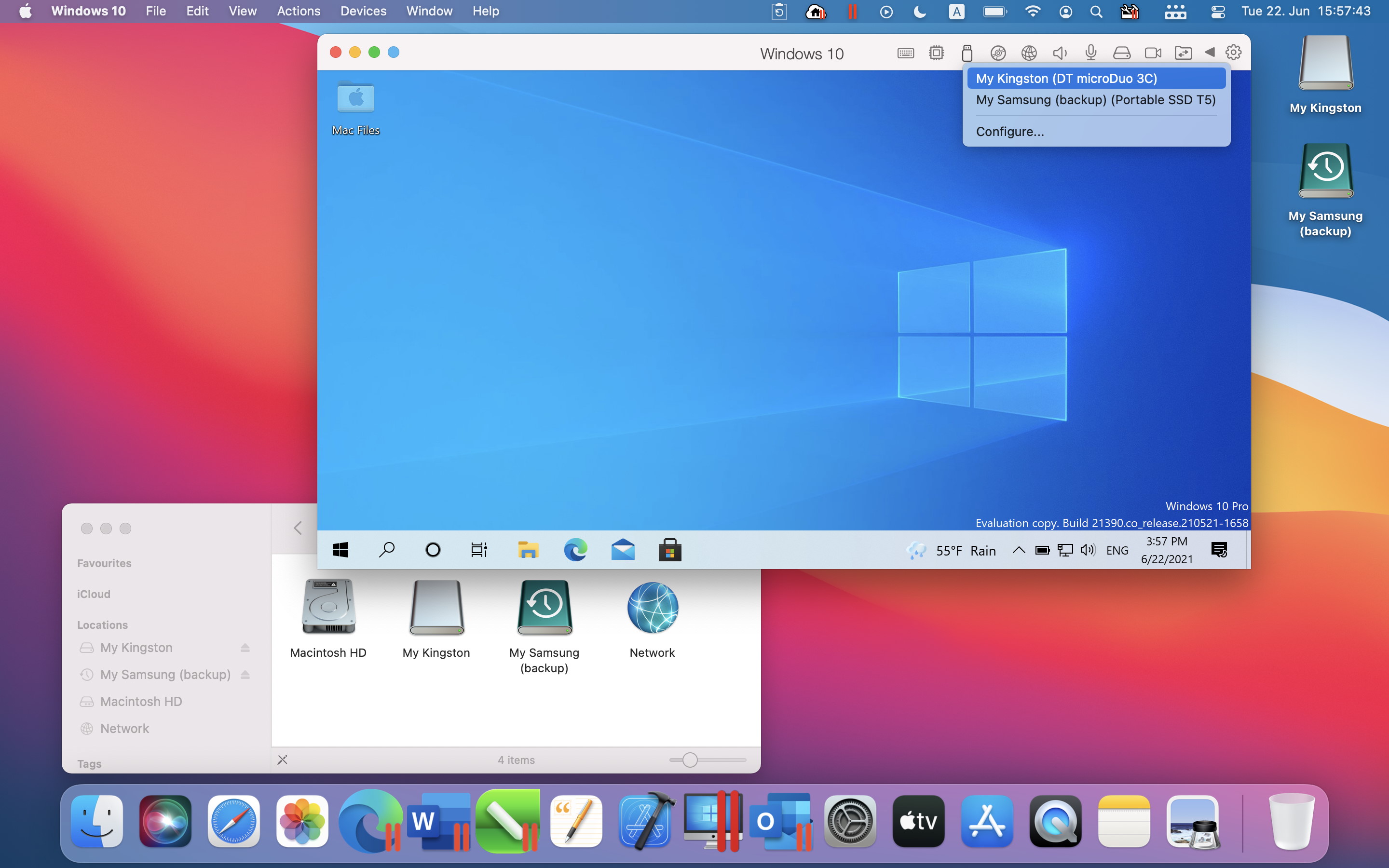The width and height of the screenshot is (1389, 868).
Task: Click the Parallels microphone icon in toolbar
Action: (1091, 53)
